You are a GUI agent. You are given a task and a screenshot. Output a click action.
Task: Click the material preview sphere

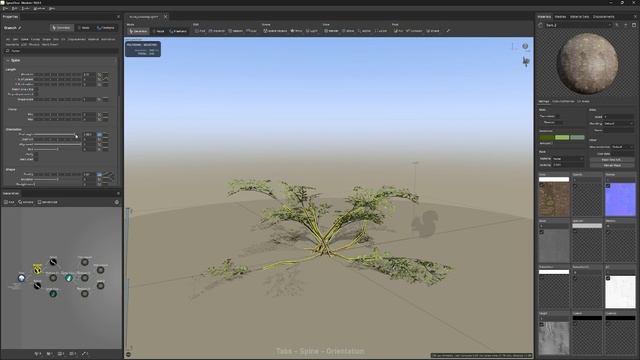click(587, 63)
